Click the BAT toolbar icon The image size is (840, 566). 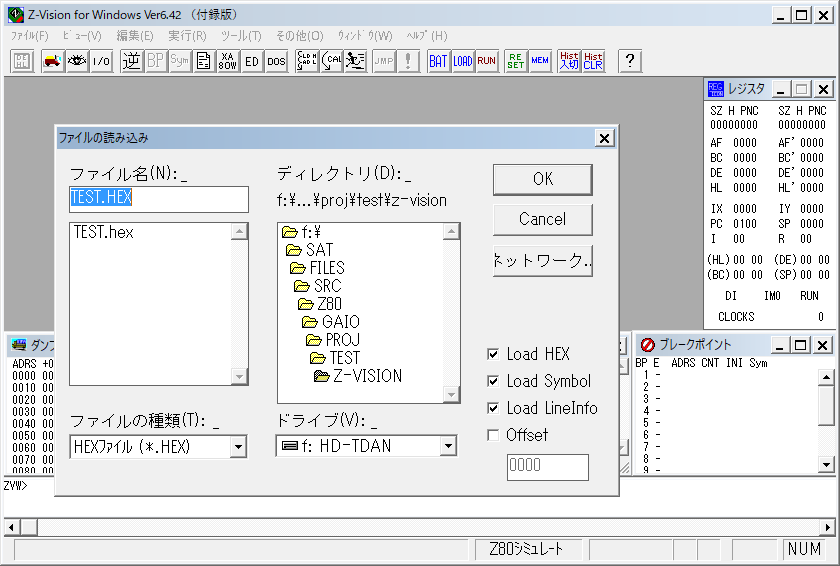438,61
